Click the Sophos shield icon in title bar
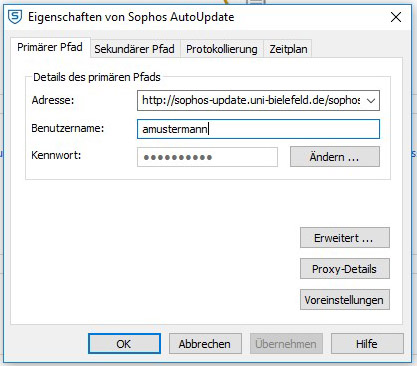The width and height of the screenshot is (417, 366). (15, 17)
